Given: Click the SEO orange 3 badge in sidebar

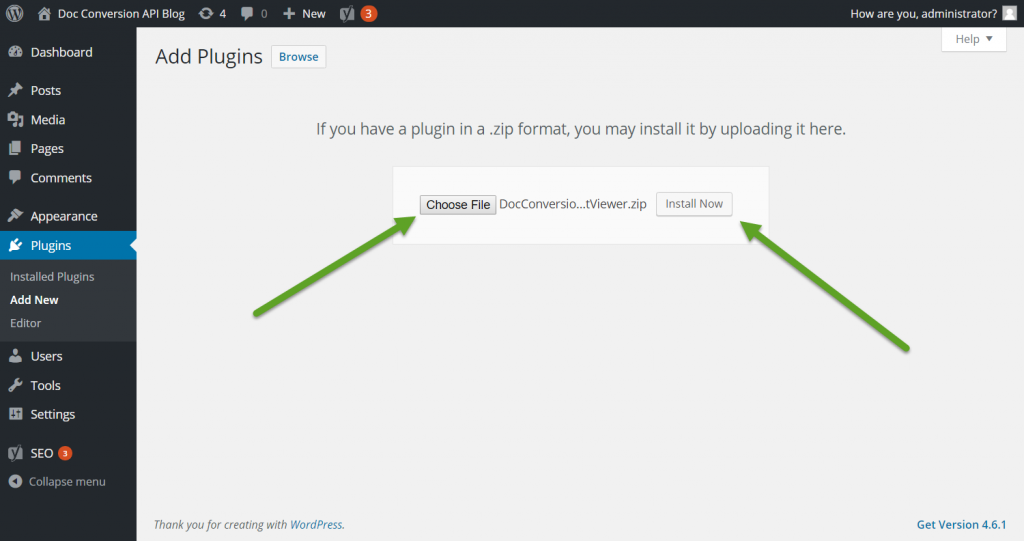Looking at the screenshot, I should coord(65,453).
